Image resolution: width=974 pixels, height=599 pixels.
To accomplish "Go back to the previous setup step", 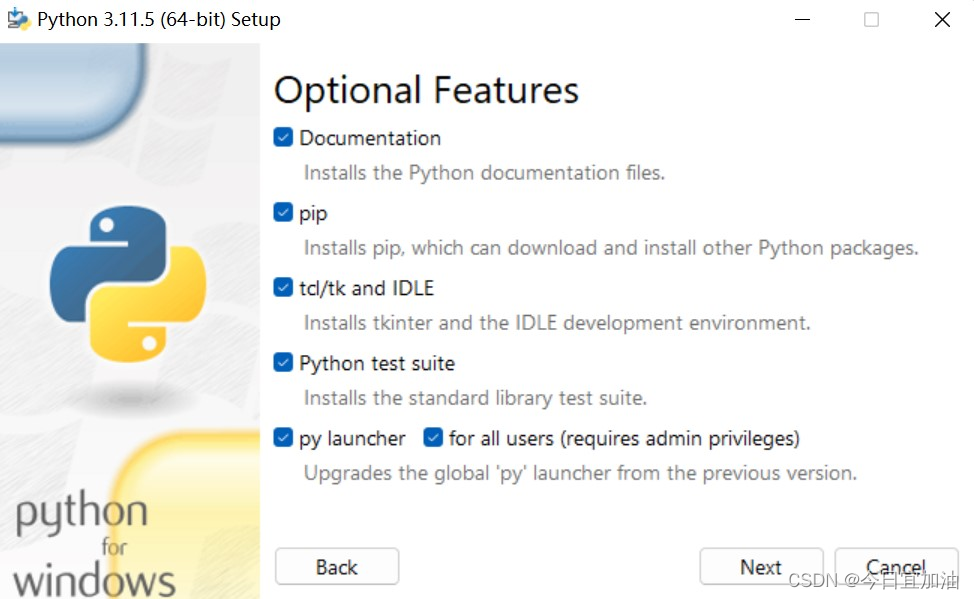I will (x=336, y=566).
